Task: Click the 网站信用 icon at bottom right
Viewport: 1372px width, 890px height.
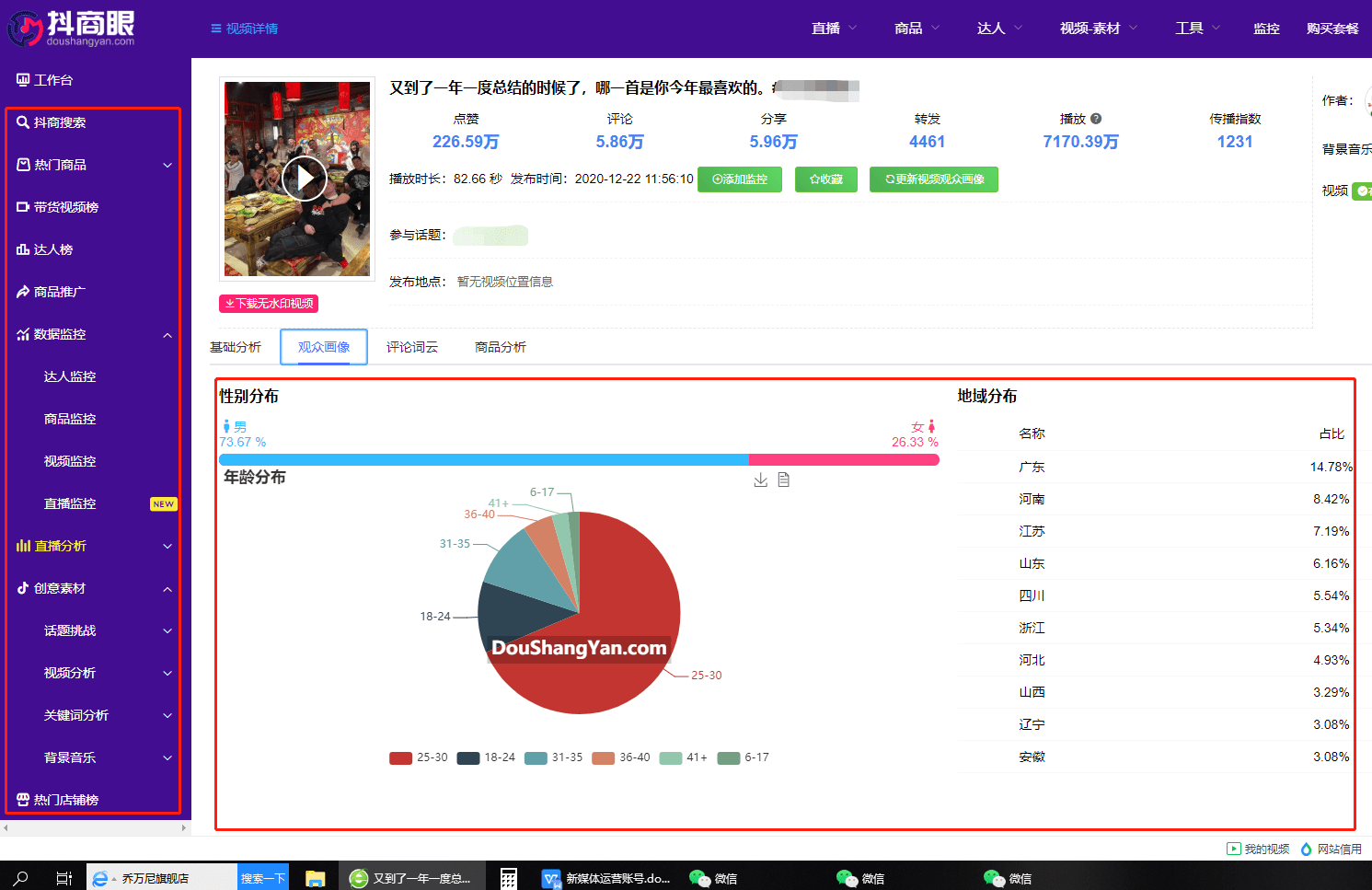Action: 1306,849
